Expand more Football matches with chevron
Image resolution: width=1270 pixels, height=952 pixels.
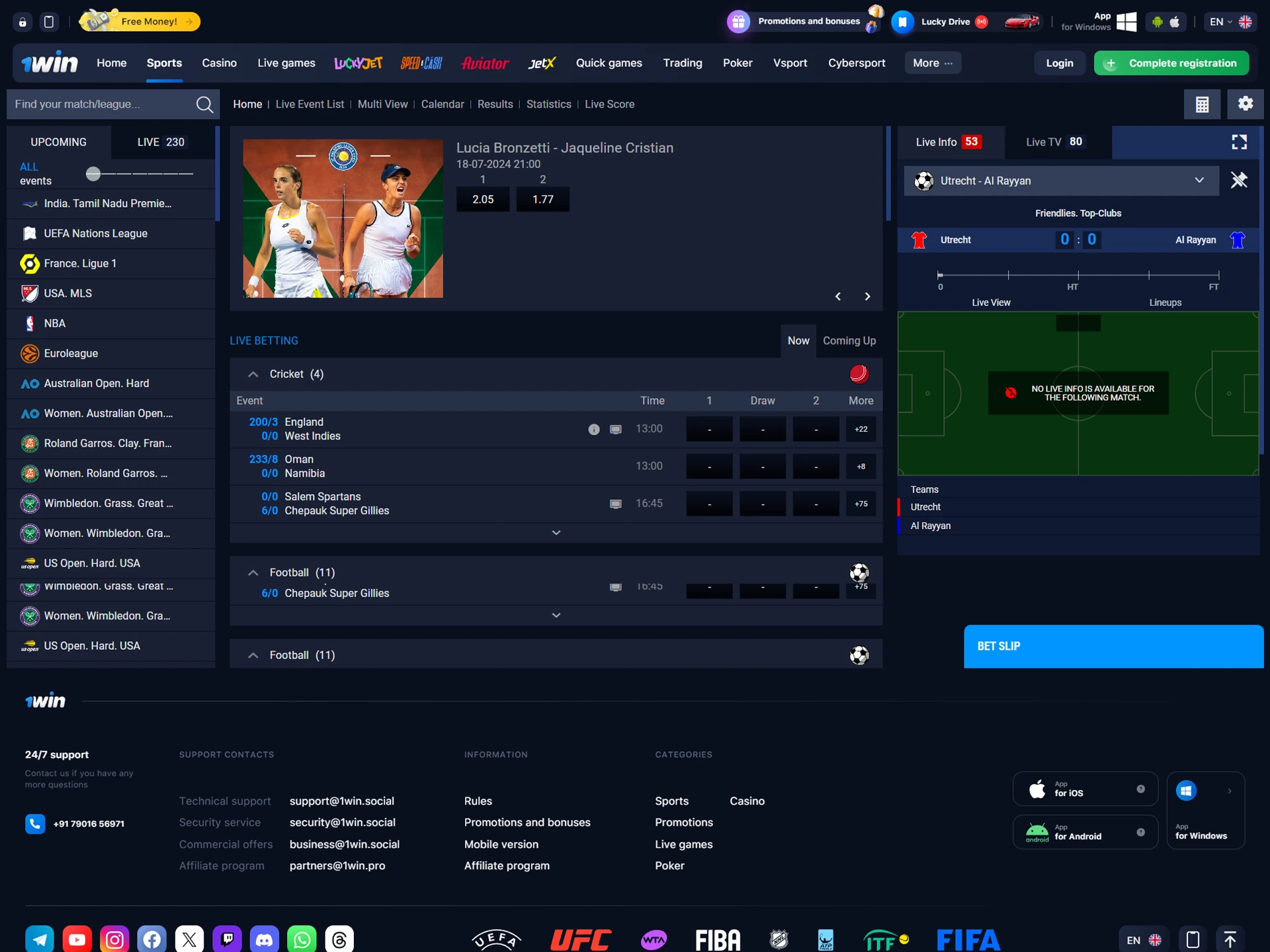point(556,615)
